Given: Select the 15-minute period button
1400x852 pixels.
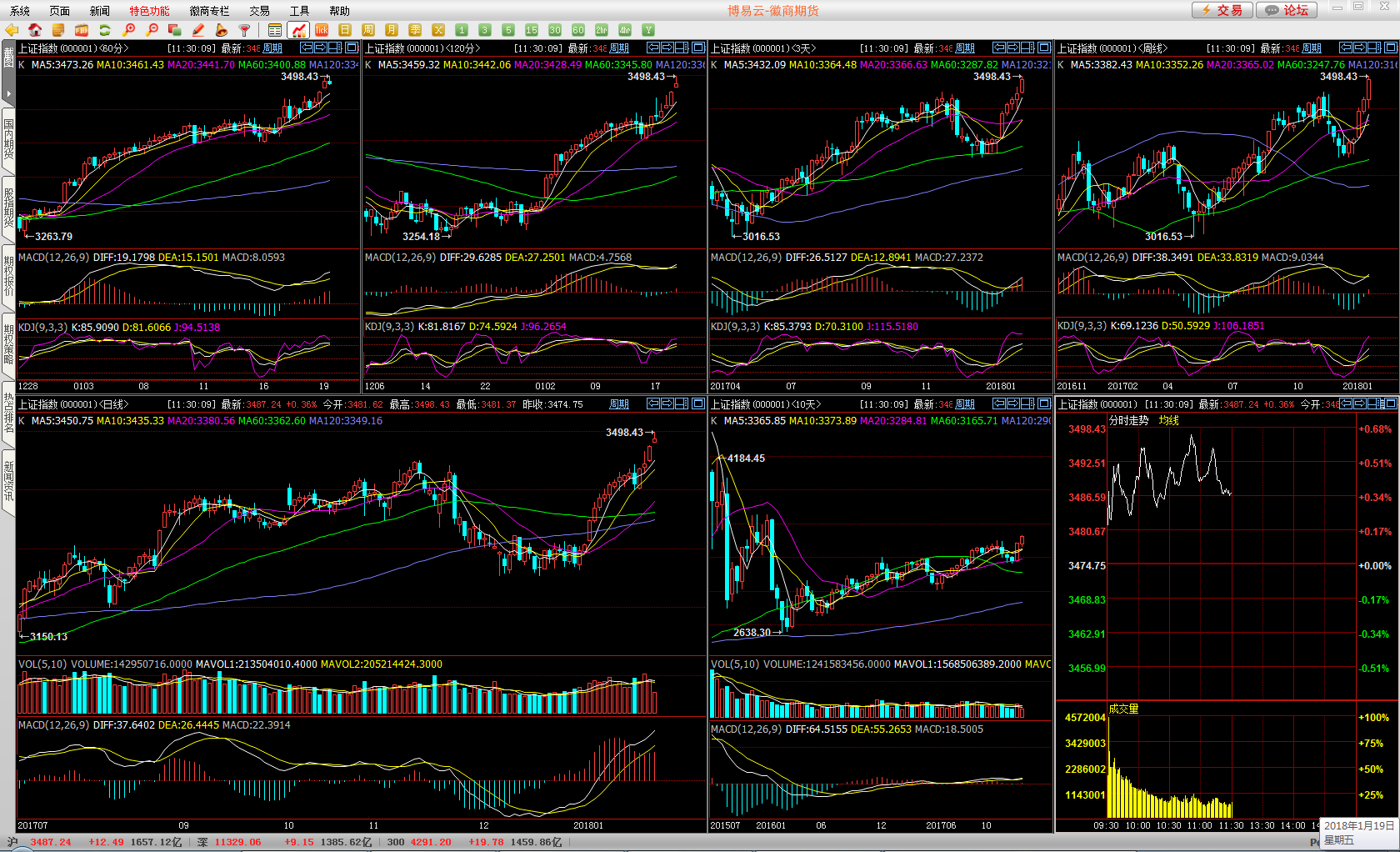Looking at the screenshot, I should pos(532,30).
